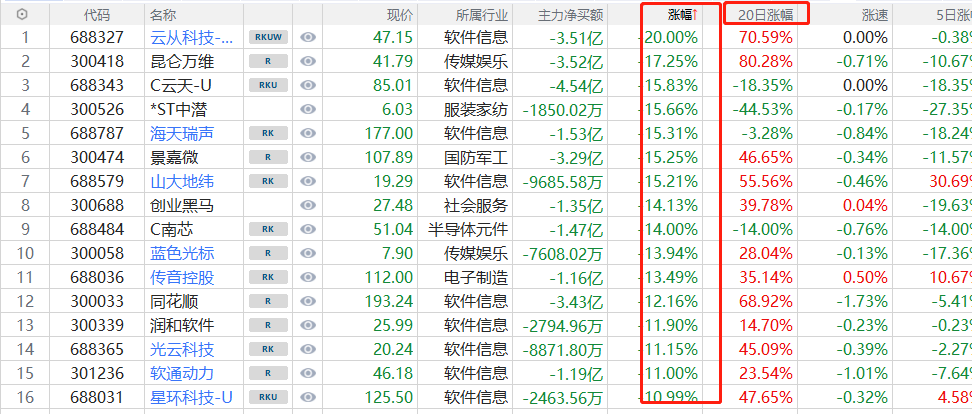
Task: Click the RK badge beside 山大地纬
Action: (268, 181)
